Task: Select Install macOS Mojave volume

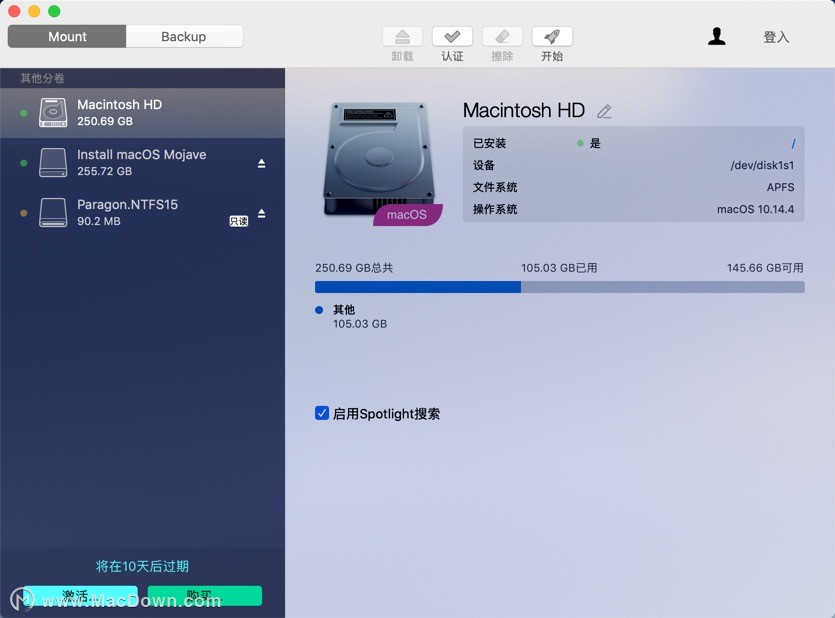Action: (x=143, y=163)
